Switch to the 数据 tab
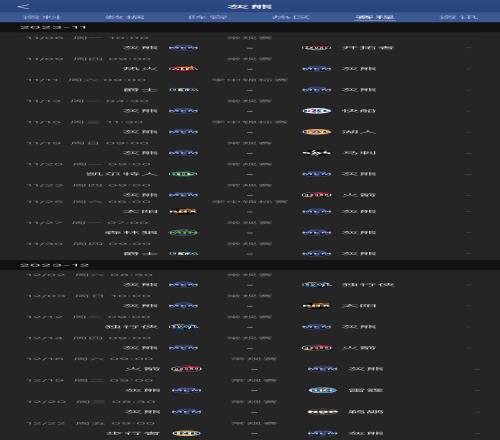This screenshot has height=440, width=500. click(x=125, y=17)
